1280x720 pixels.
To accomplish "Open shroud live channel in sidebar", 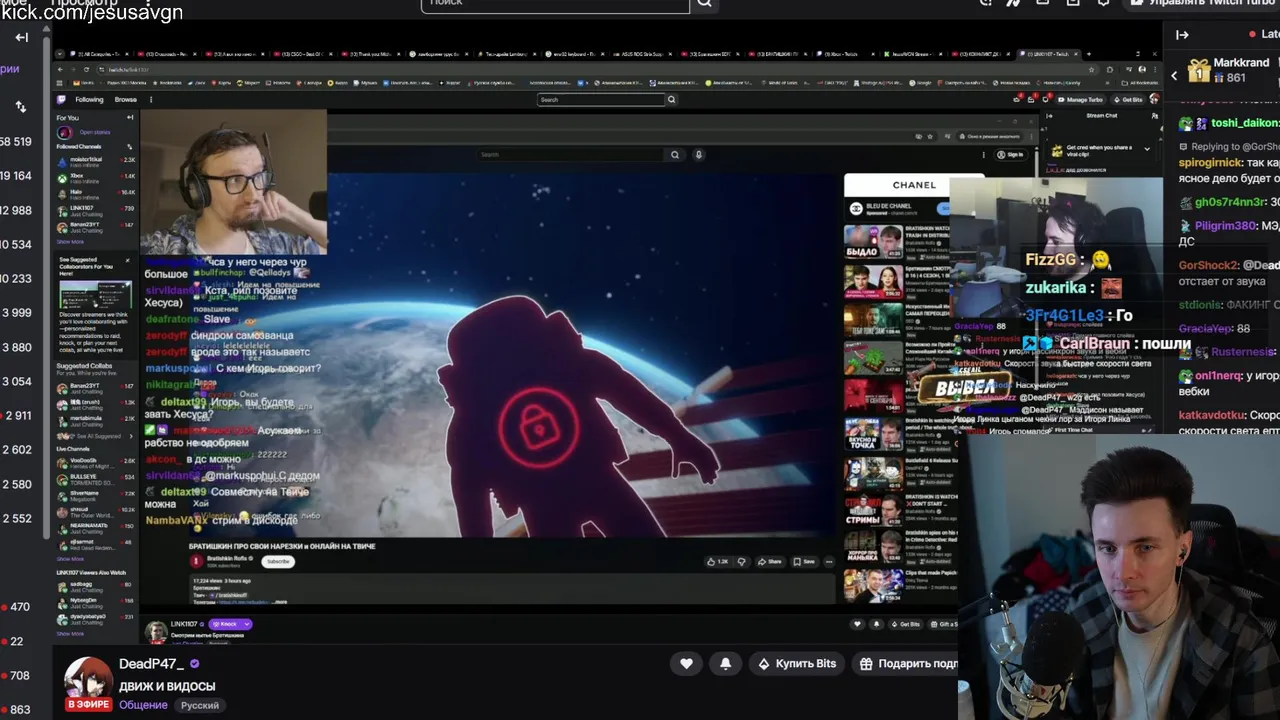I will 95,510.
